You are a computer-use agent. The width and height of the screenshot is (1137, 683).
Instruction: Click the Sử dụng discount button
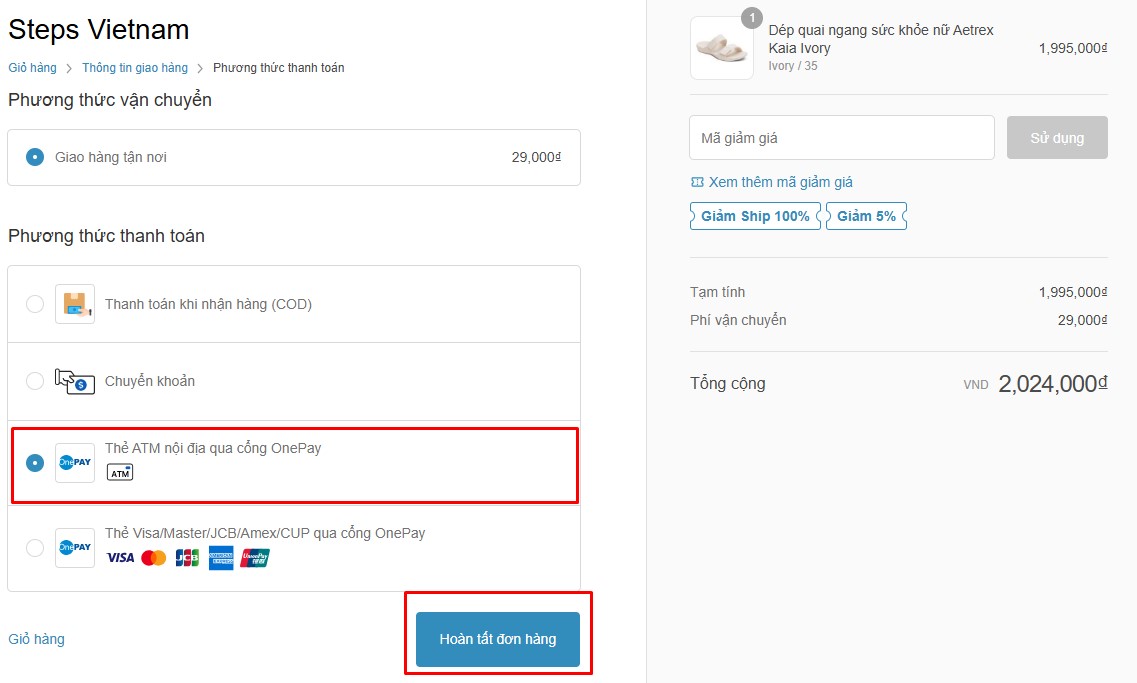coord(1056,138)
